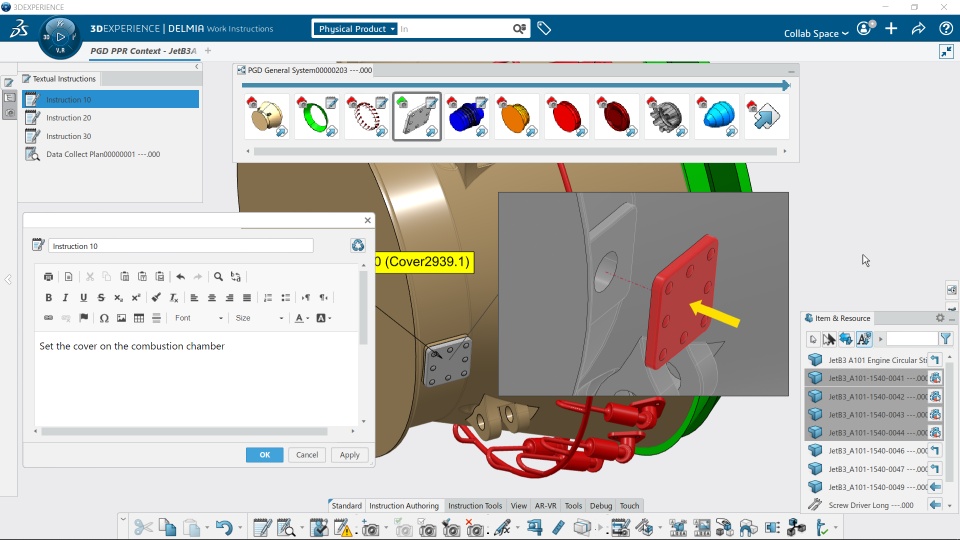Click the anchor flag icon
960x540 pixels.
(x=84, y=318)
